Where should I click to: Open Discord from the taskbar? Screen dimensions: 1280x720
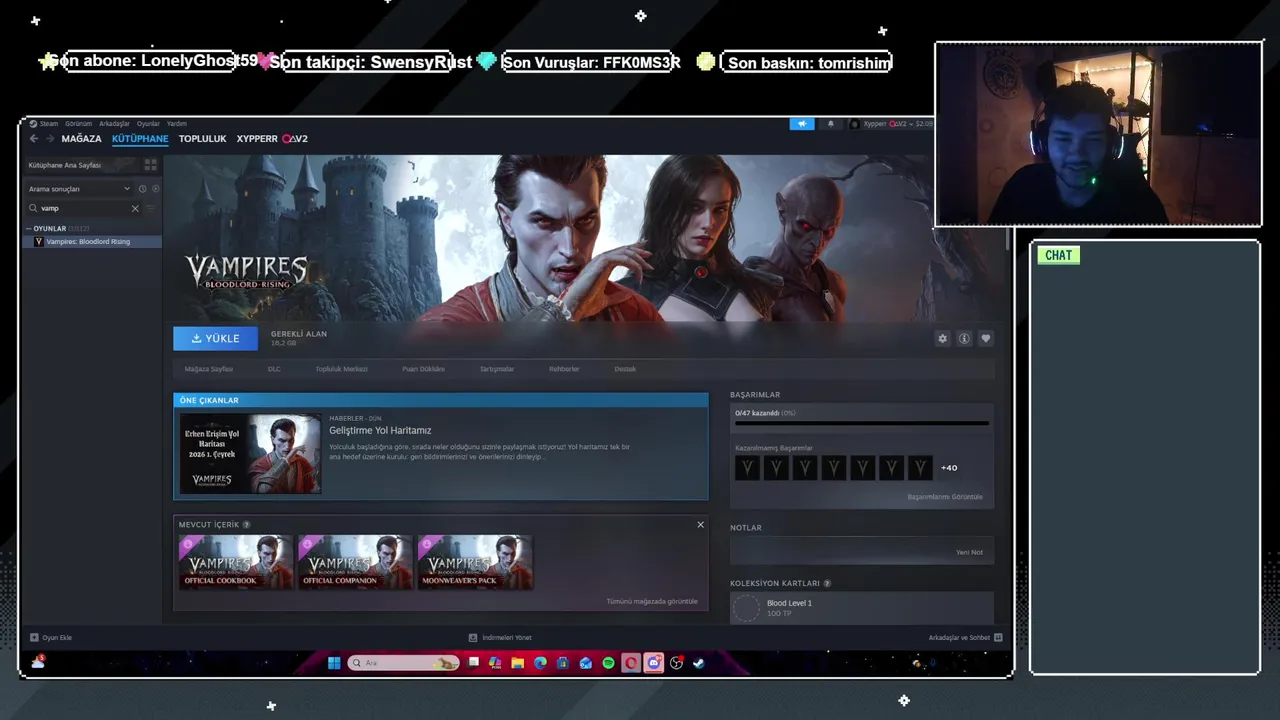654,663
